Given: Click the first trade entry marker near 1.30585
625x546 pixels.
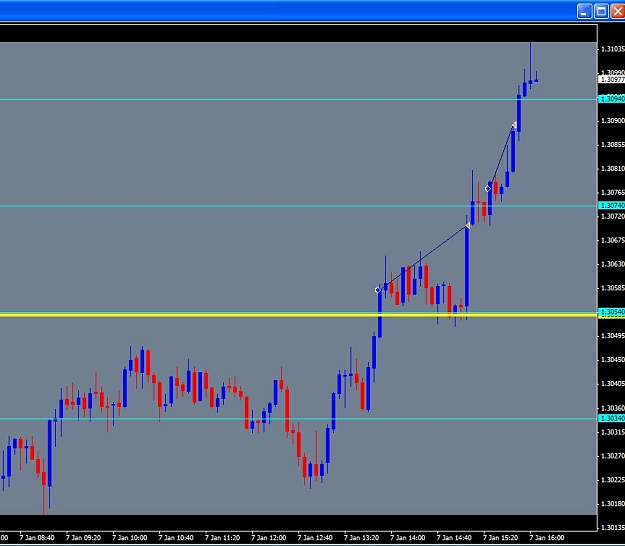Looking at the screenshot, I should 377,290.
